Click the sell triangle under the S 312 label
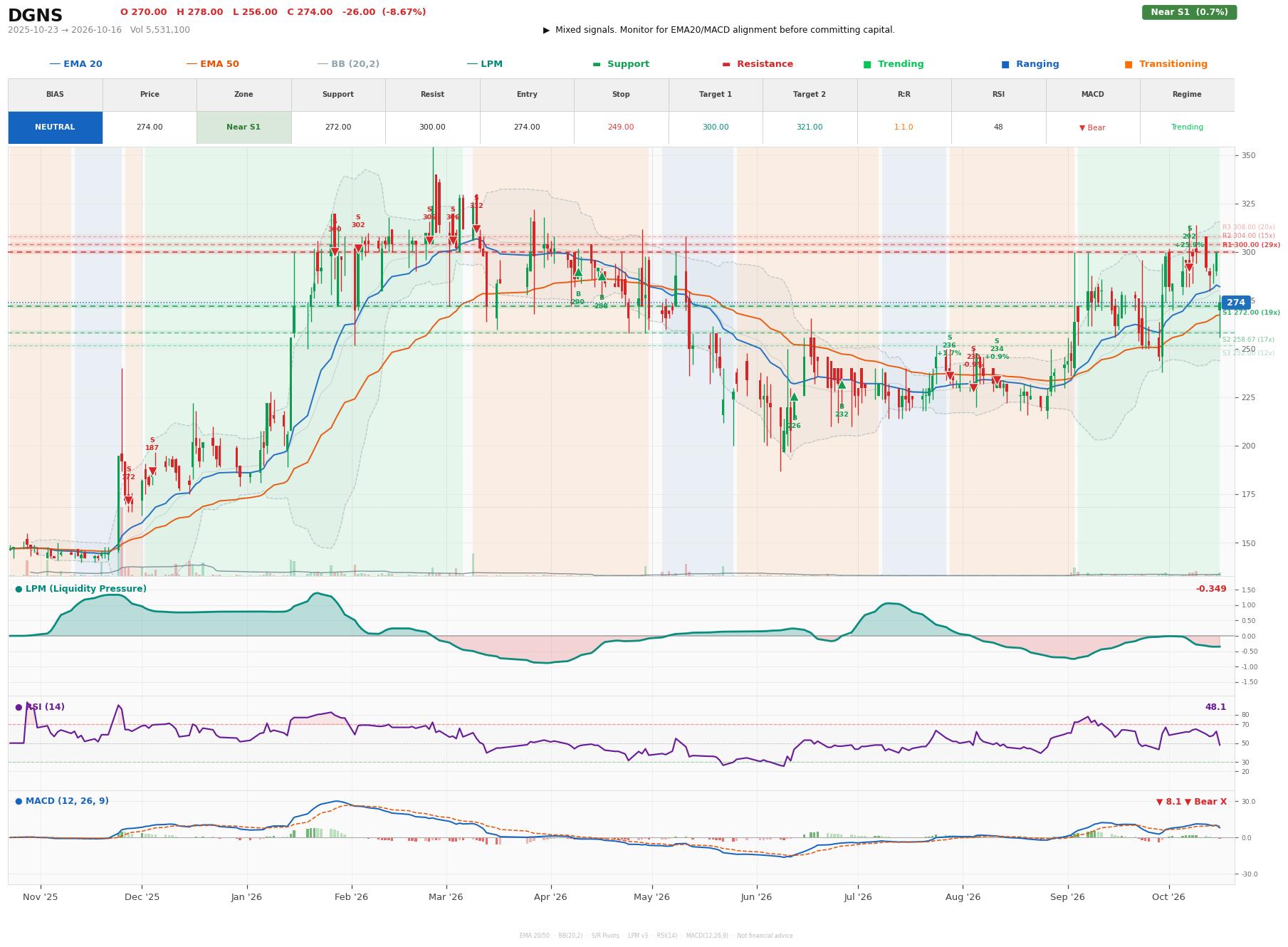 coord(476,229)
